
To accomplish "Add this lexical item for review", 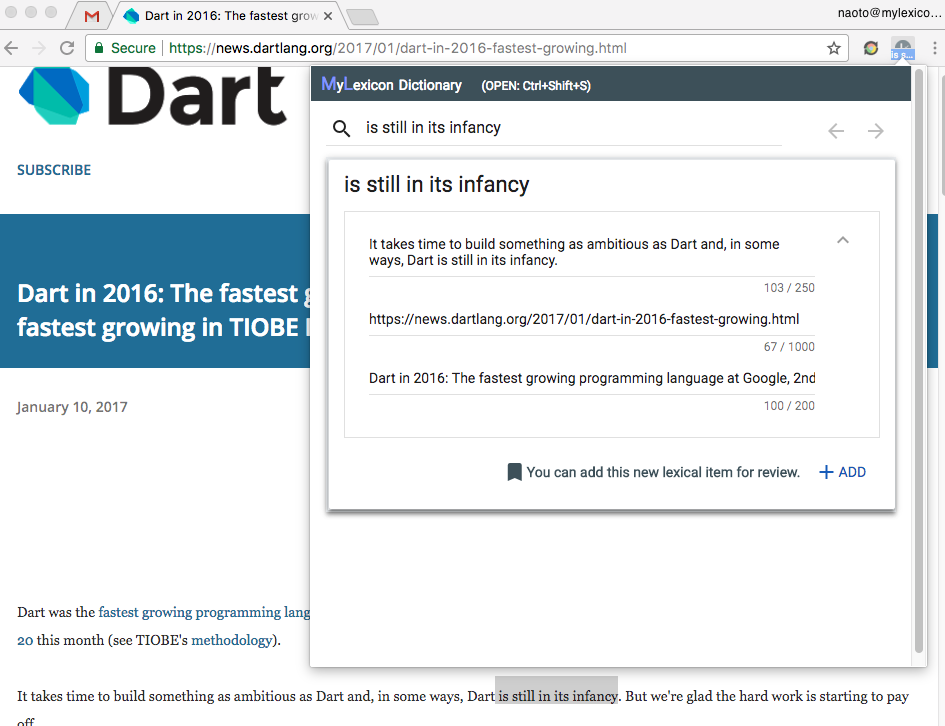I will [x=843, y=472].
